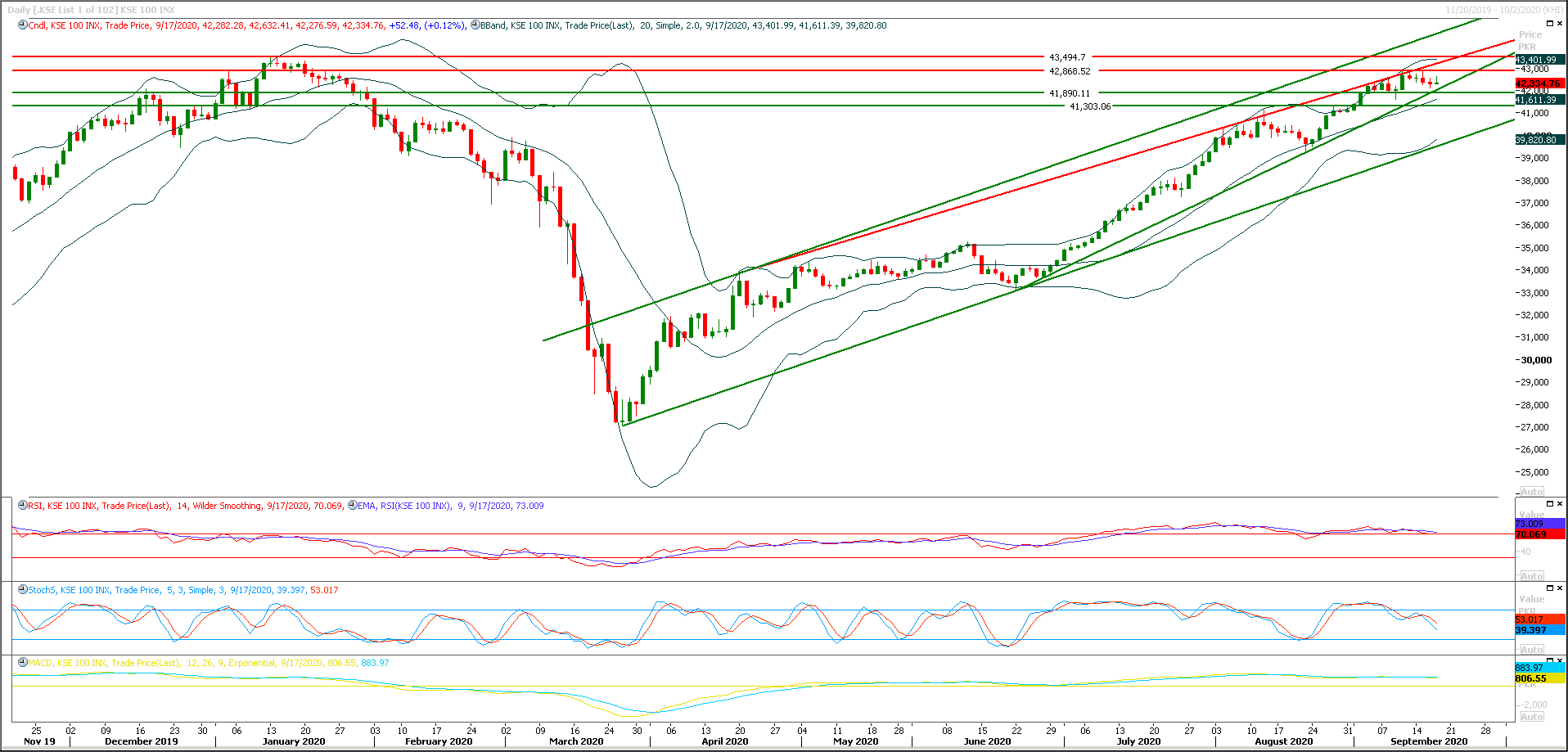Click the 42,868.52 horizontal line label

tap(1070, 71)
